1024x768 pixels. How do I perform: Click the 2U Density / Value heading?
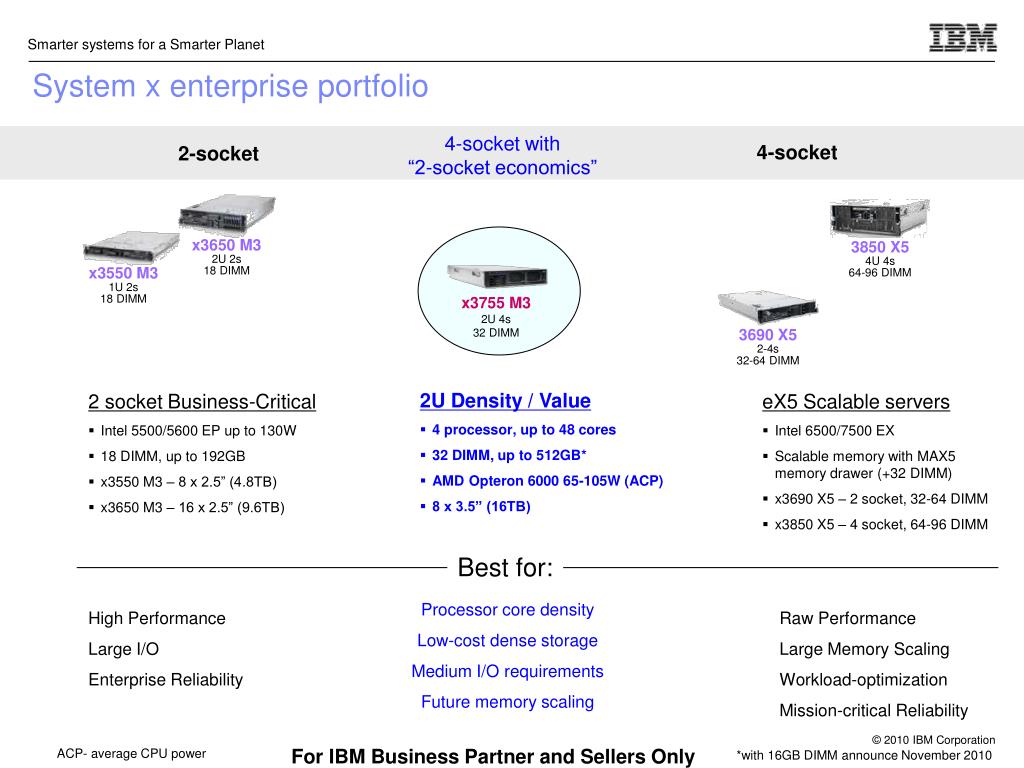pos(505,400)
